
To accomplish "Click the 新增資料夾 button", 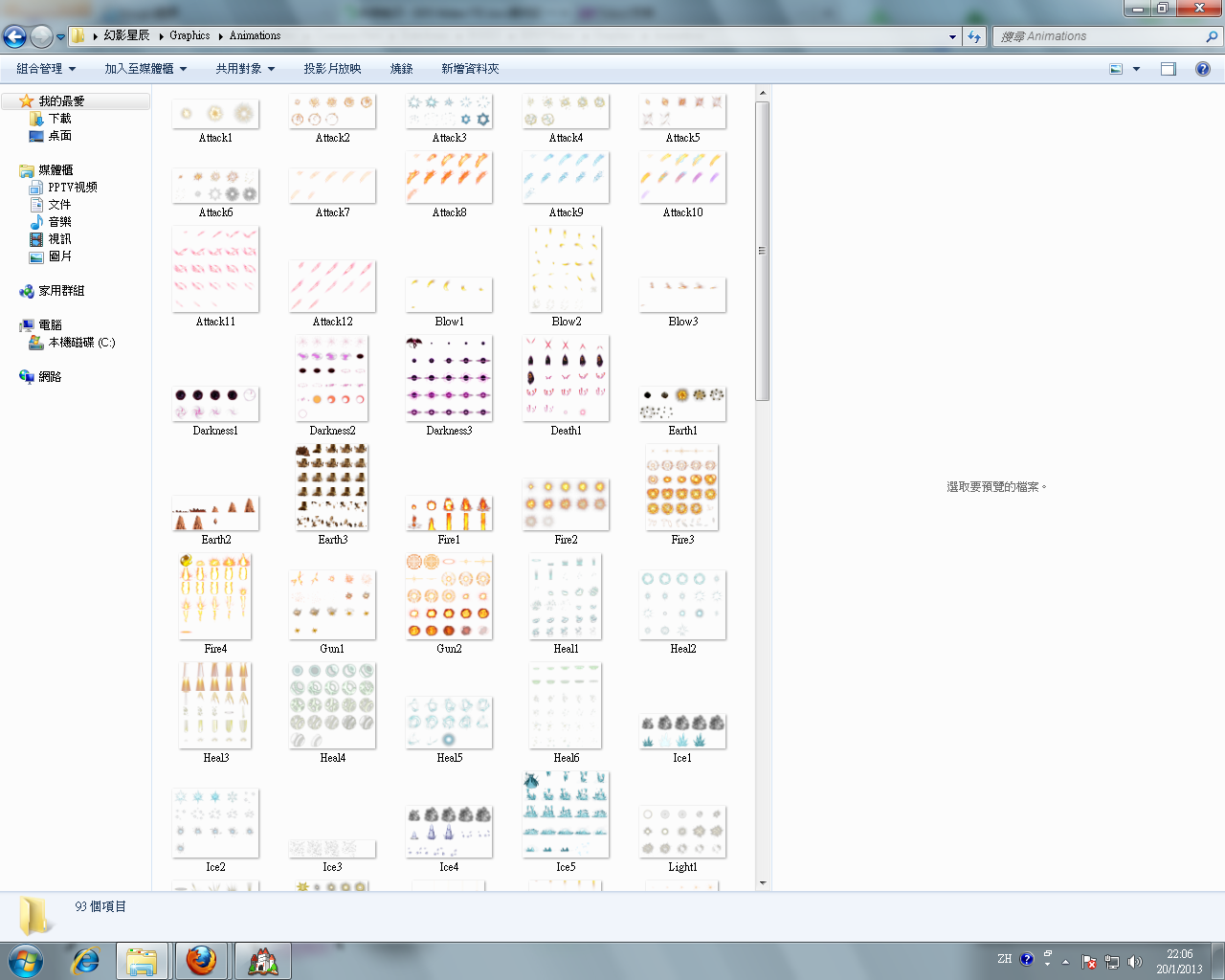I will (470, 69).
